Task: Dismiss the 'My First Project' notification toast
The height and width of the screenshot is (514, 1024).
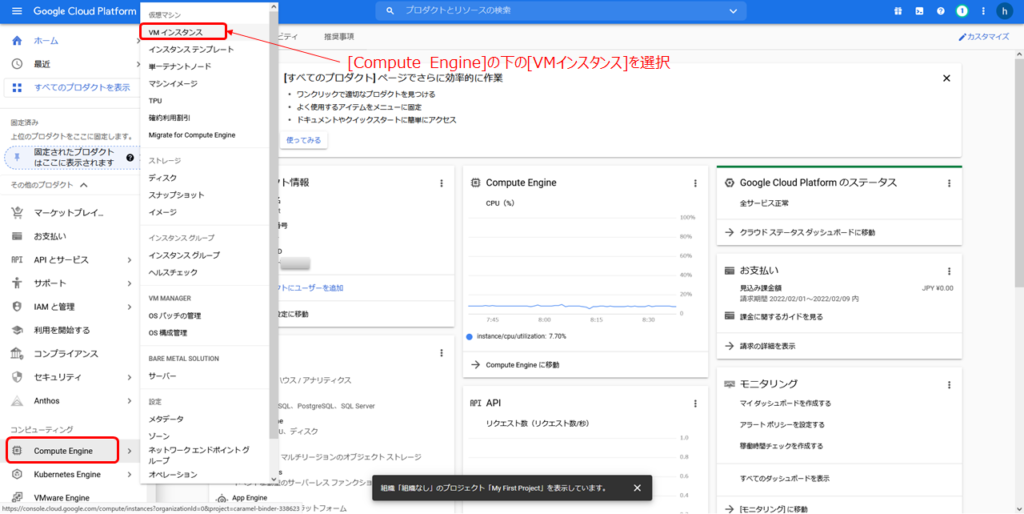Action: (637, 488)
